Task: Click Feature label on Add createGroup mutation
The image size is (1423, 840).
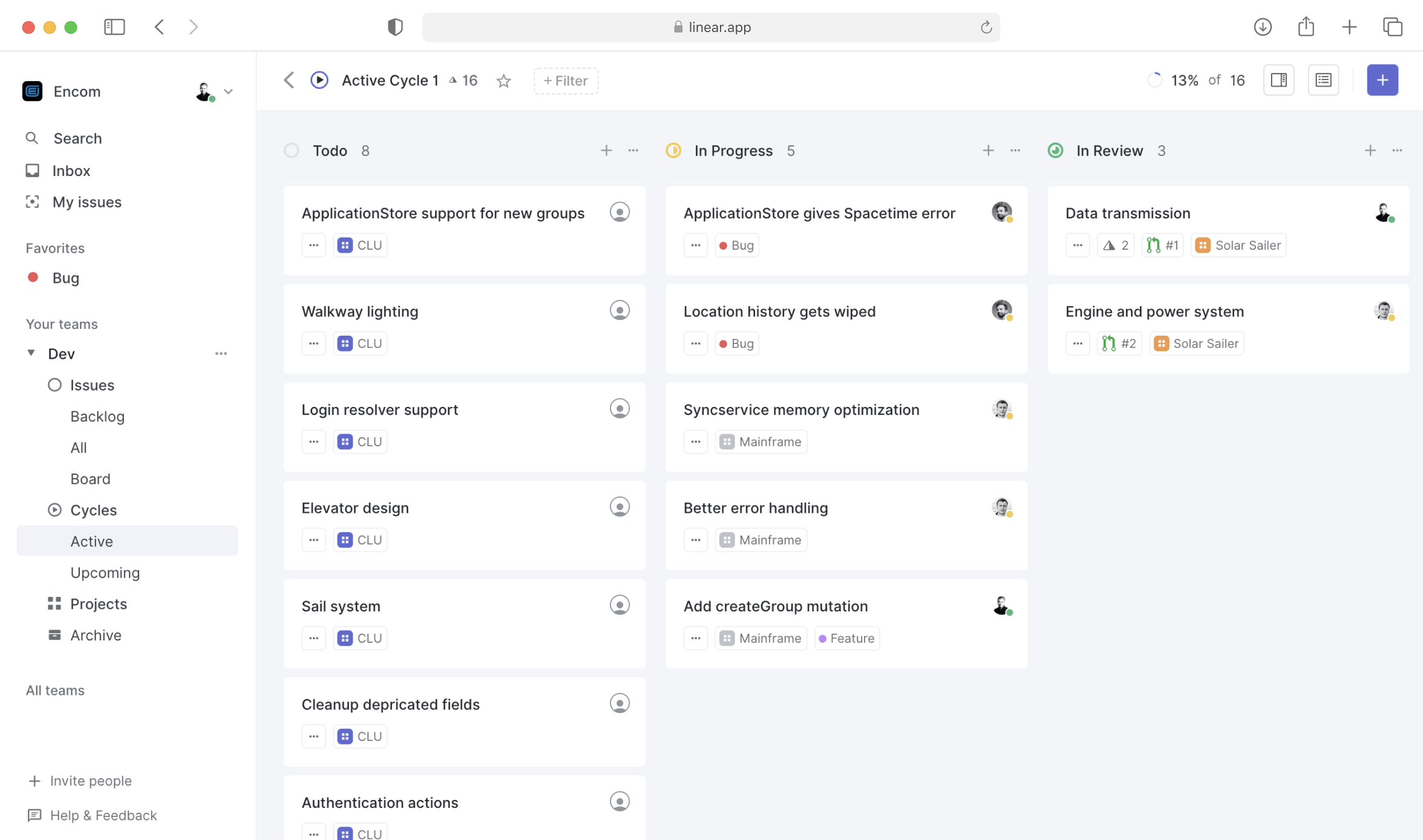Action: (846, 638)
